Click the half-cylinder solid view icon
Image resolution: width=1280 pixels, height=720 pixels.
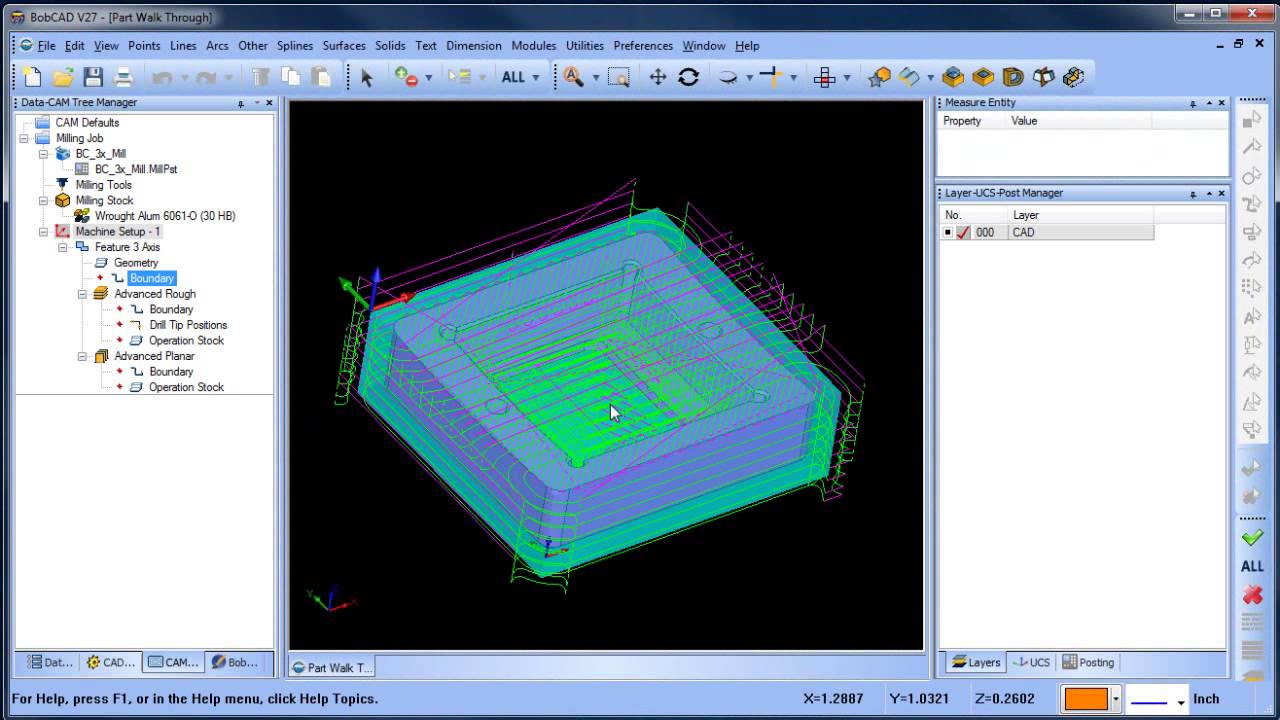(x=1013, y=77)
